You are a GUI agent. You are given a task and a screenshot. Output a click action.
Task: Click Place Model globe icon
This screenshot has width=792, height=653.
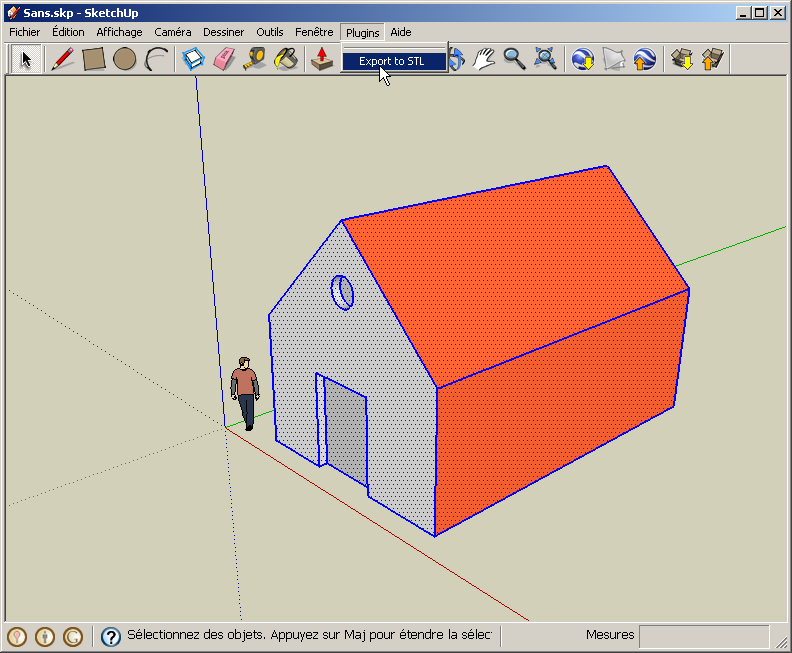[x=645, y=59]
